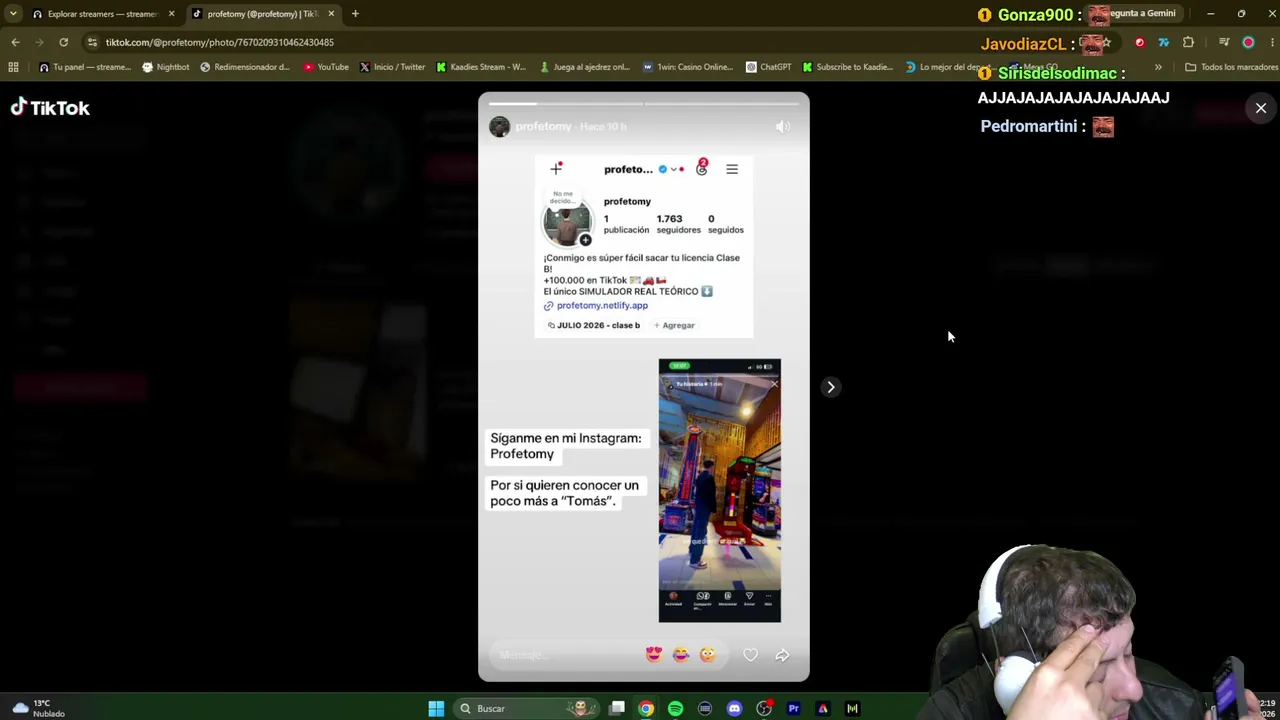Image resolution: width=1280 pixels, height=720 pixels.
Task: Click the 'Síganme en mi Instagram: Profetomy' caption
Action: [x=566, y=446]
